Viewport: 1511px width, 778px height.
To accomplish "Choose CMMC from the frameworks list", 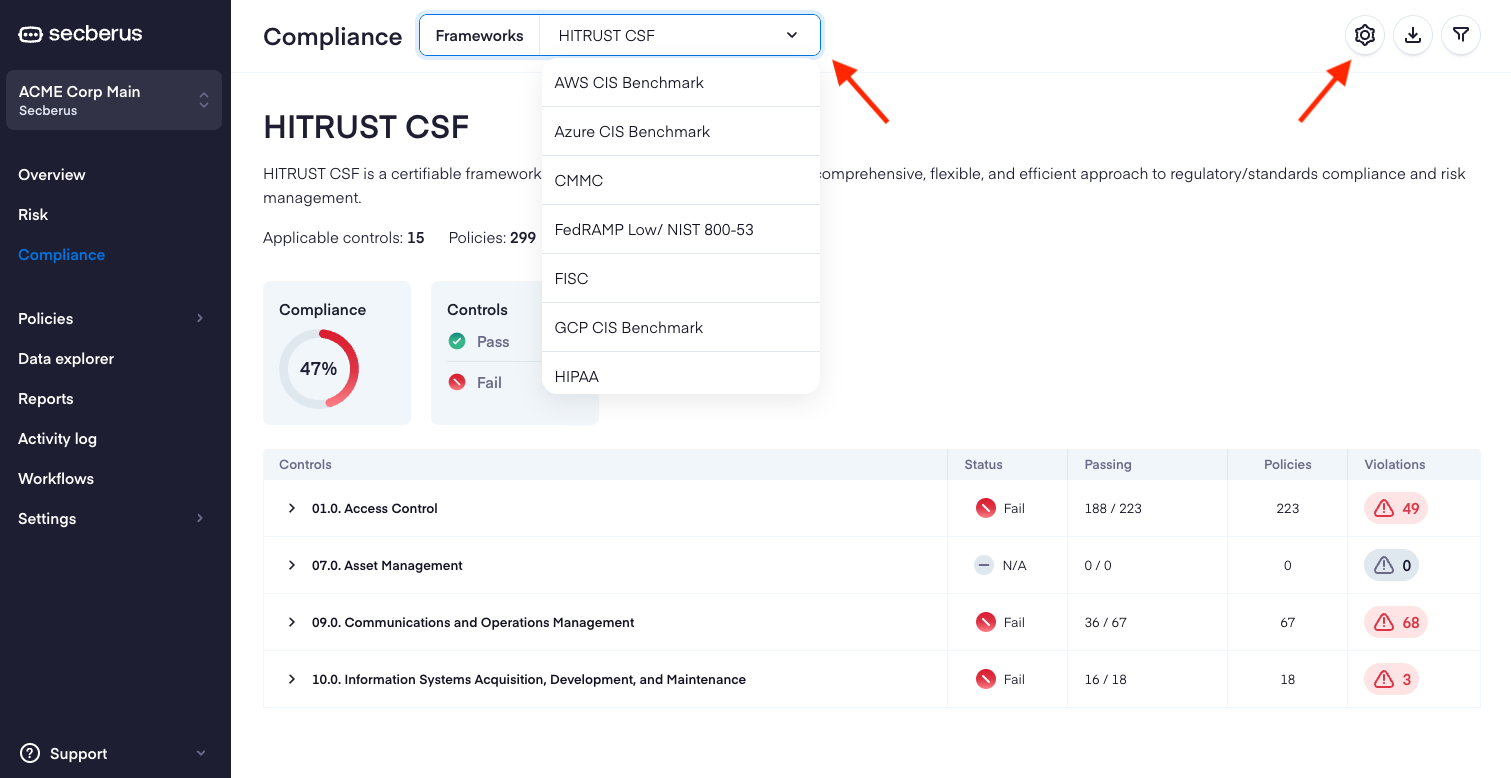I will click(681, 181).
